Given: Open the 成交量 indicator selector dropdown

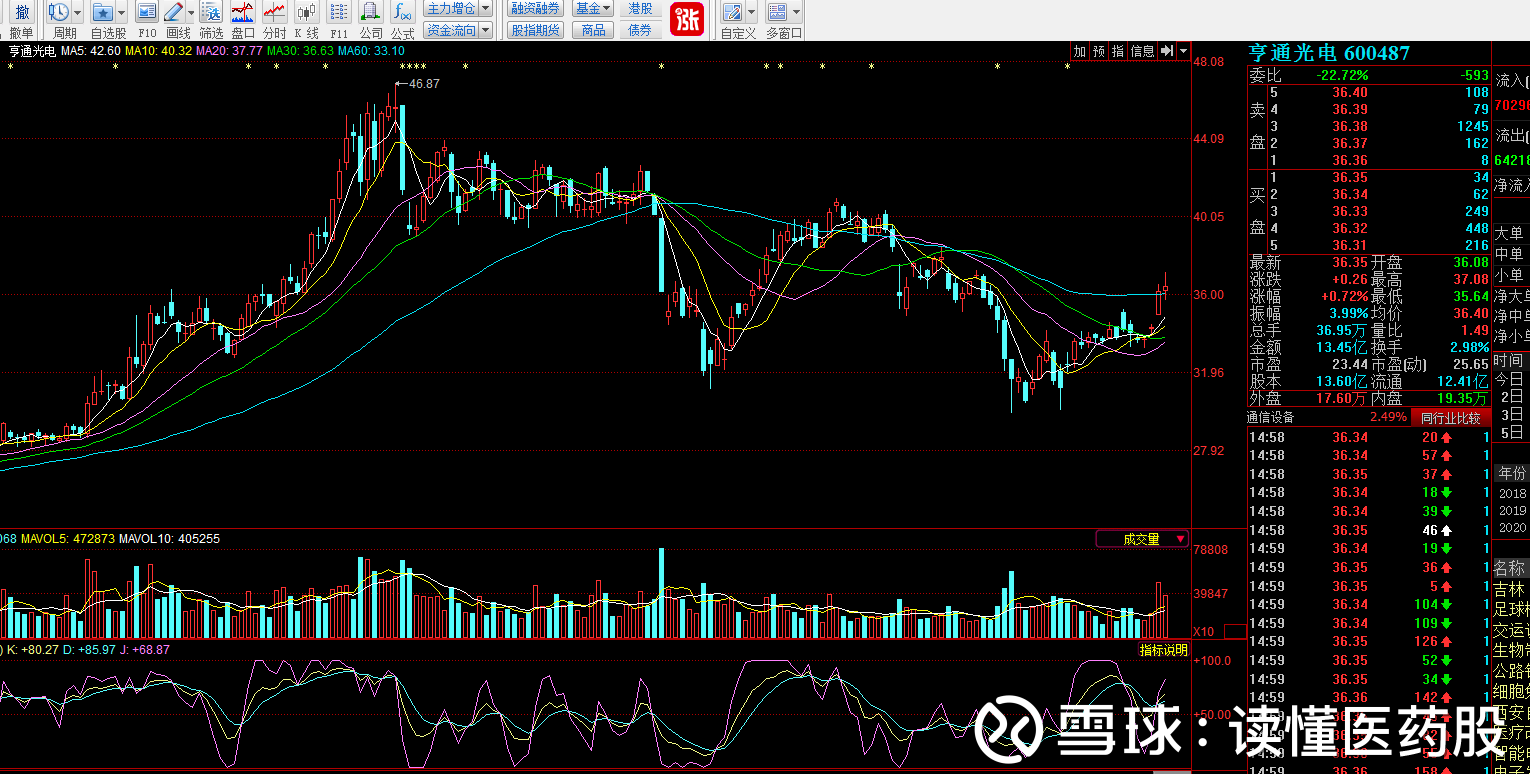Looking at the screenshot, I should [1142, 539].
